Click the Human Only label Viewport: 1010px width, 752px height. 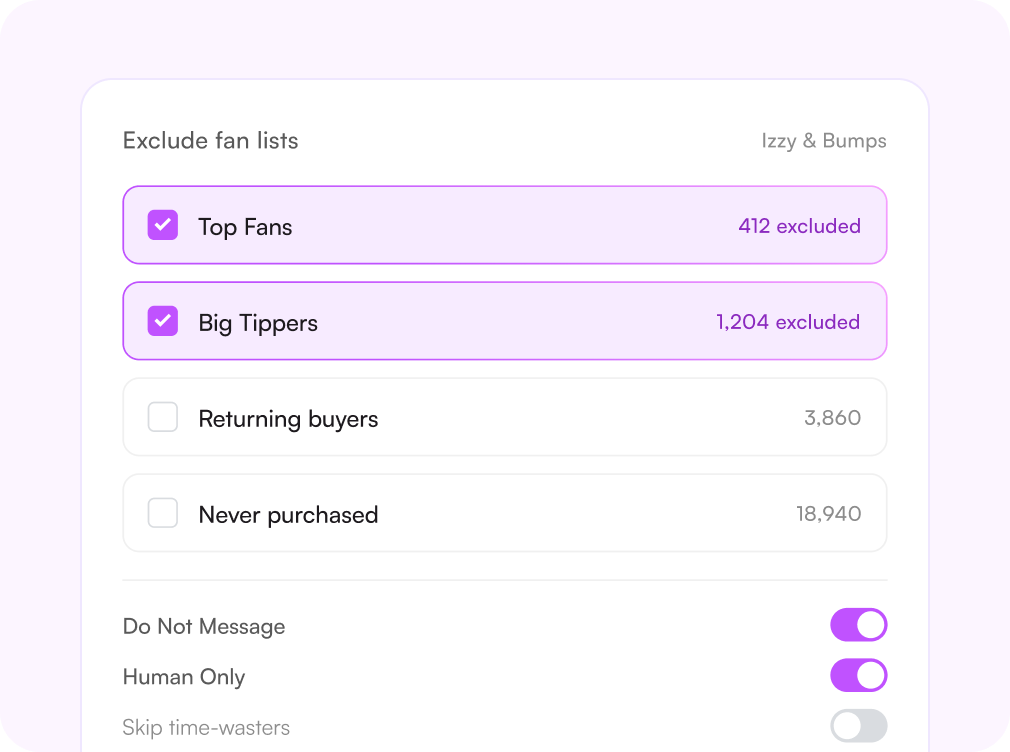click(x=184, y=677)
